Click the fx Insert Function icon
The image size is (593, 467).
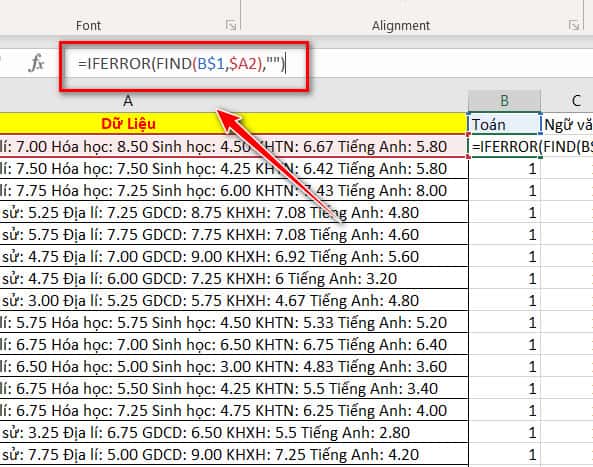point(37,63)
